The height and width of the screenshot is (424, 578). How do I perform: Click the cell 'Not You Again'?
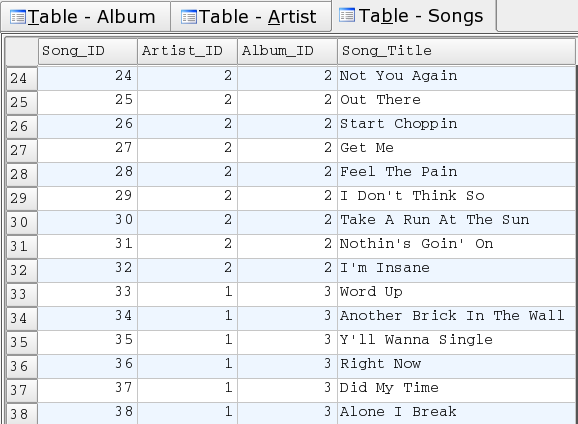pos(456,78)
